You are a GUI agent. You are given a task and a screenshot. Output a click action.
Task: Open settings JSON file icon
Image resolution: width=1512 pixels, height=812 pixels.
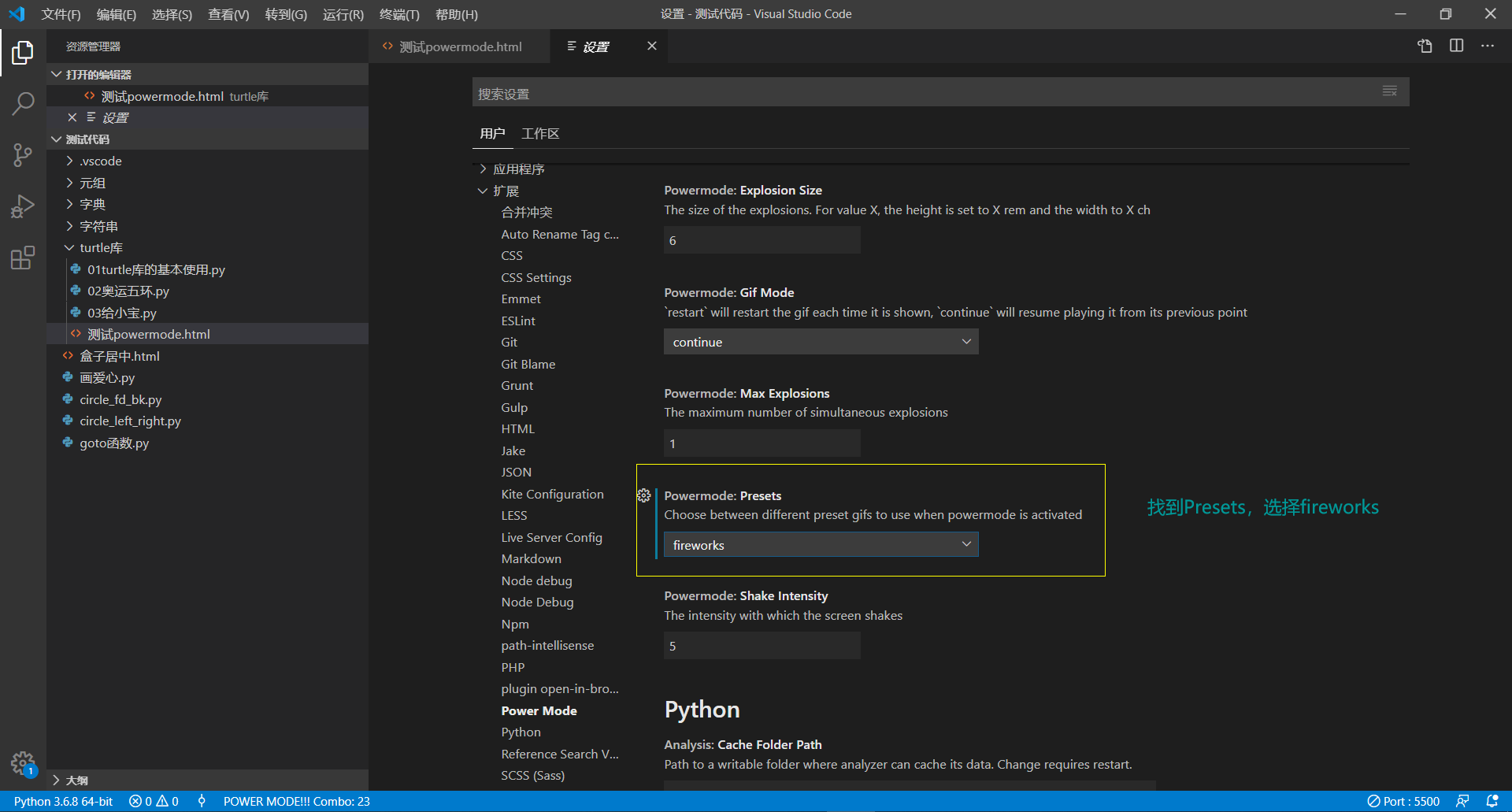coord(1425,46)
